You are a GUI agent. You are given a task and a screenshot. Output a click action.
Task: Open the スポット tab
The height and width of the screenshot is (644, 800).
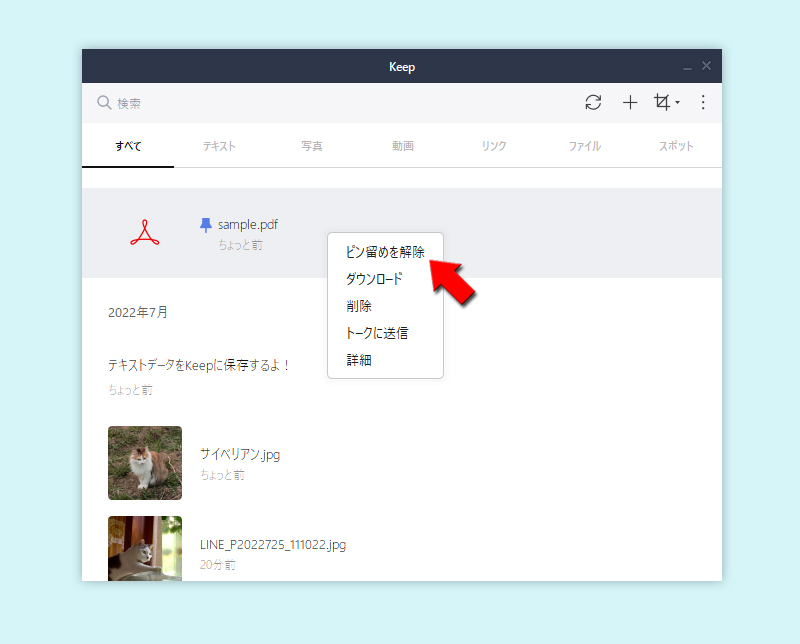tap(676, 145)
